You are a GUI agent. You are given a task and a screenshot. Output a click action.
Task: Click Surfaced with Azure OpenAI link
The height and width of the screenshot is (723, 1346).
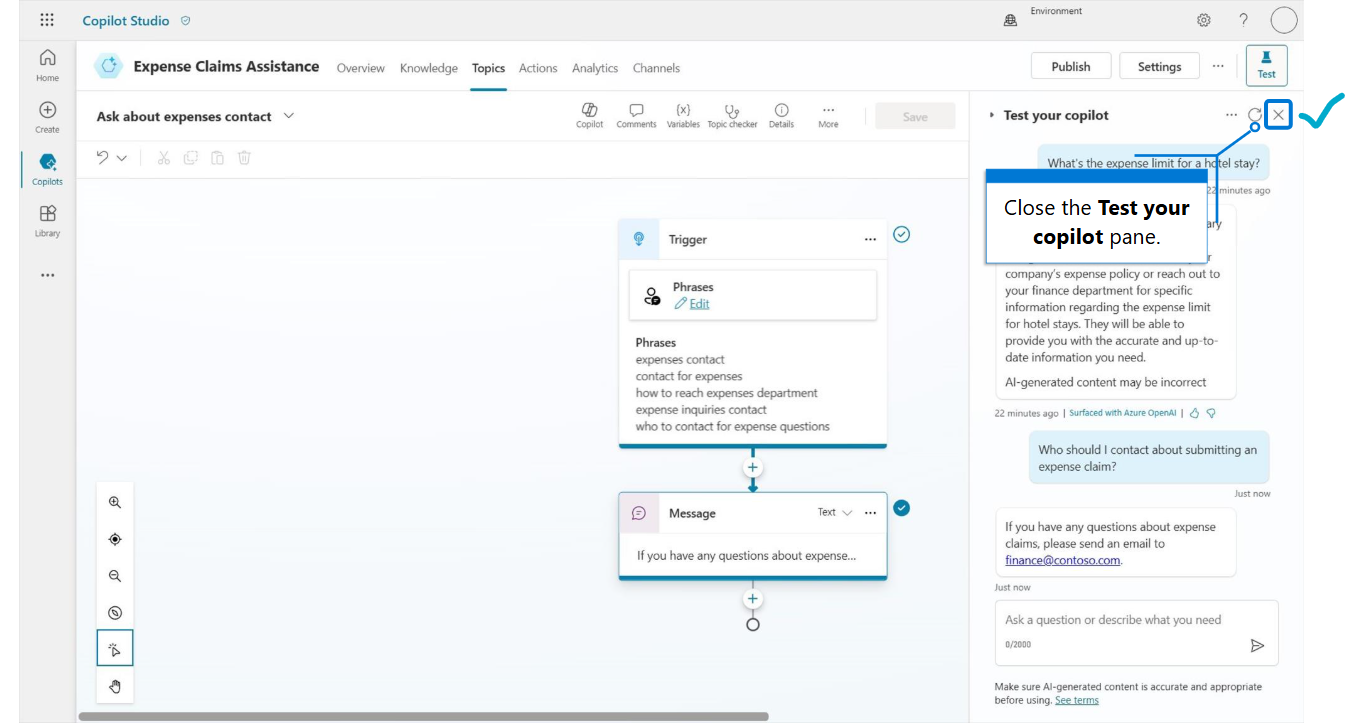point(1123,413)
